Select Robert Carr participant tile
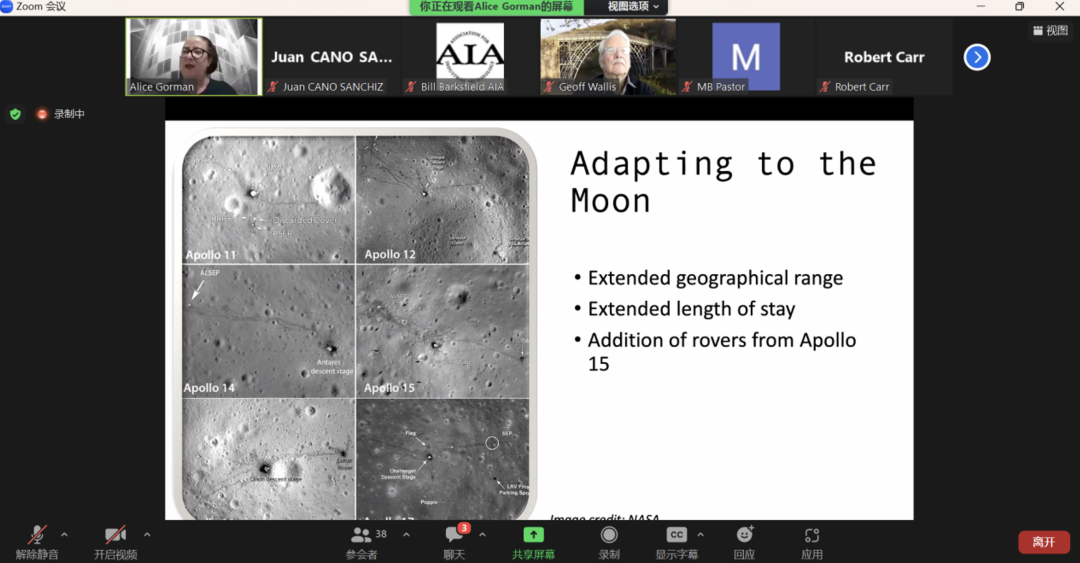 [884, 57]
